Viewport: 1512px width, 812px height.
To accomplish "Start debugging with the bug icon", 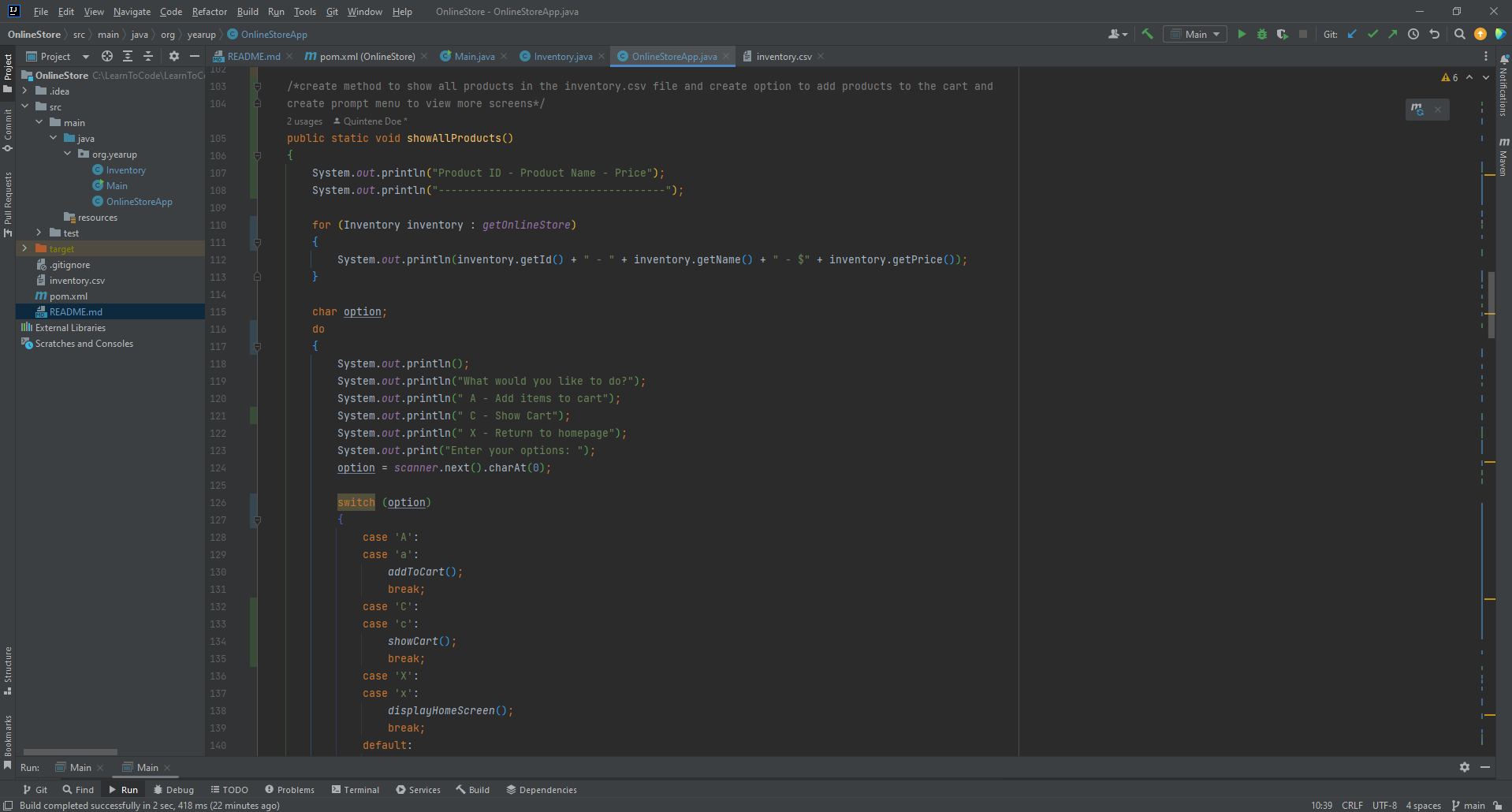I will [1261, 34].
